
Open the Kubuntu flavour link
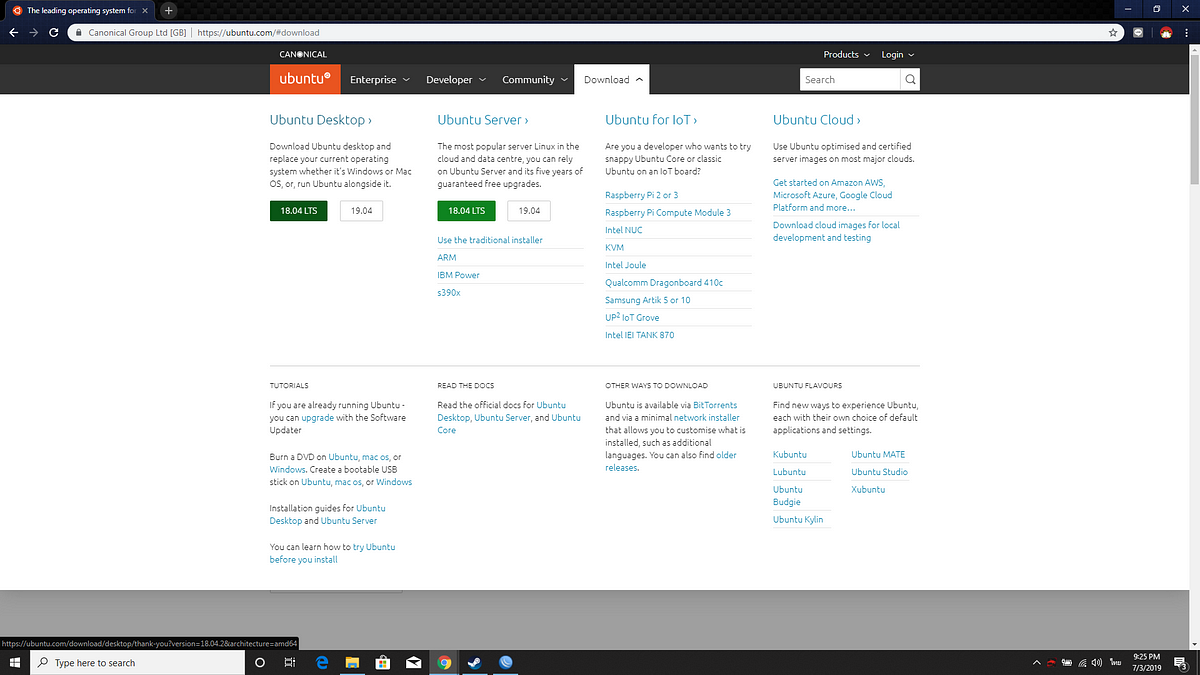point(789,454)
